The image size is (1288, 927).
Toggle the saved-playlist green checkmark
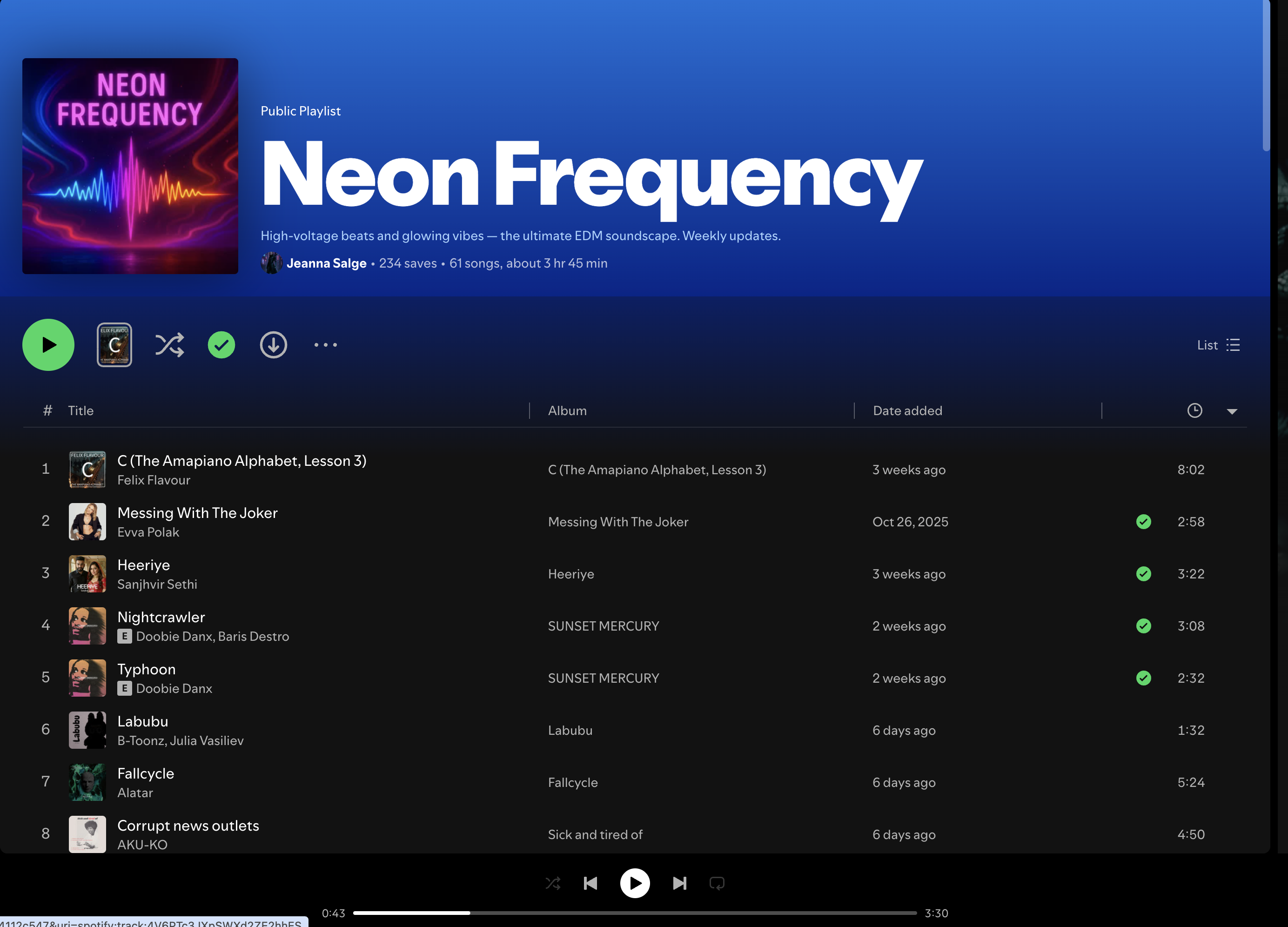pyautogui.click(x=221, y=345)
